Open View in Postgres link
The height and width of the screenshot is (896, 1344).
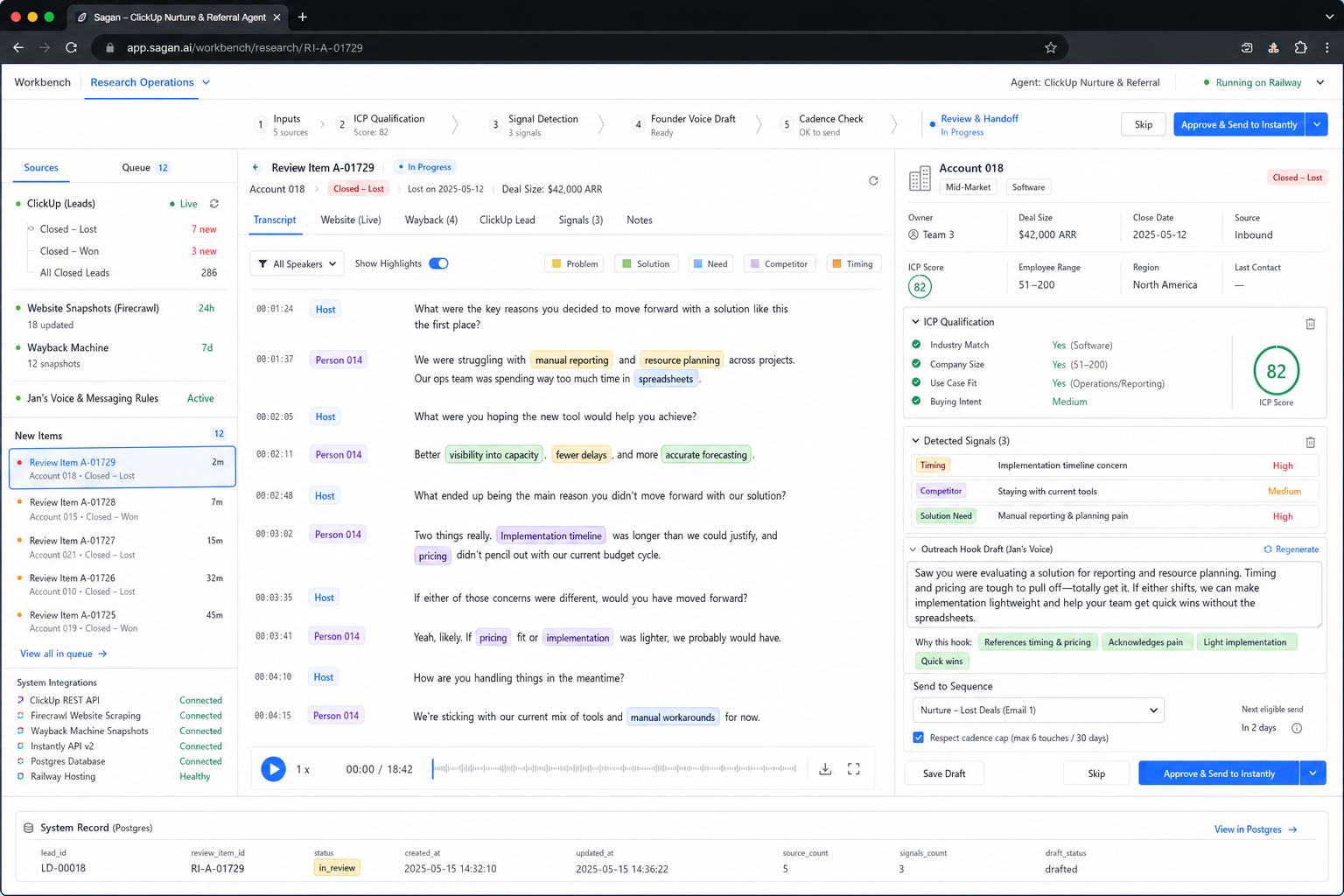[1256, 829]
